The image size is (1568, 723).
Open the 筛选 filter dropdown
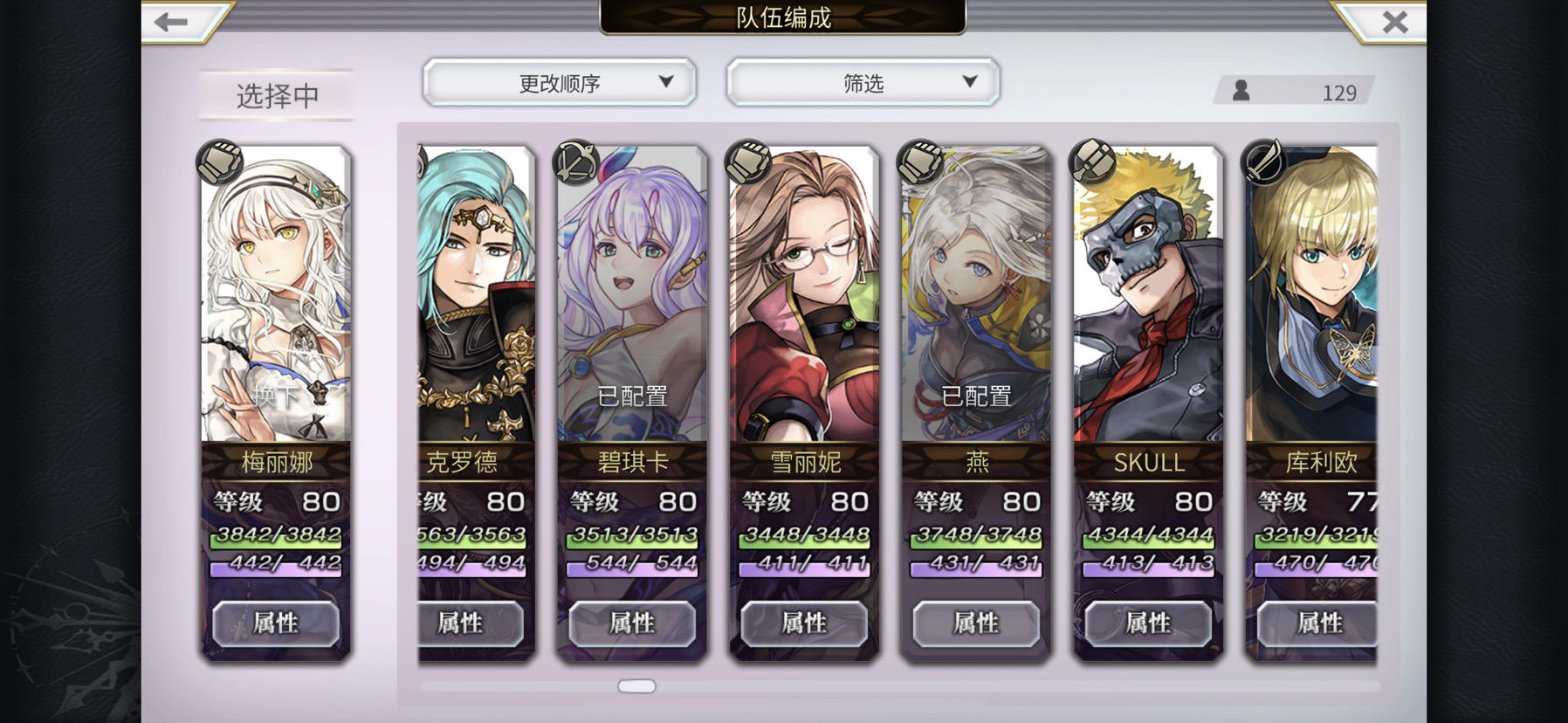tap(863, 83)
